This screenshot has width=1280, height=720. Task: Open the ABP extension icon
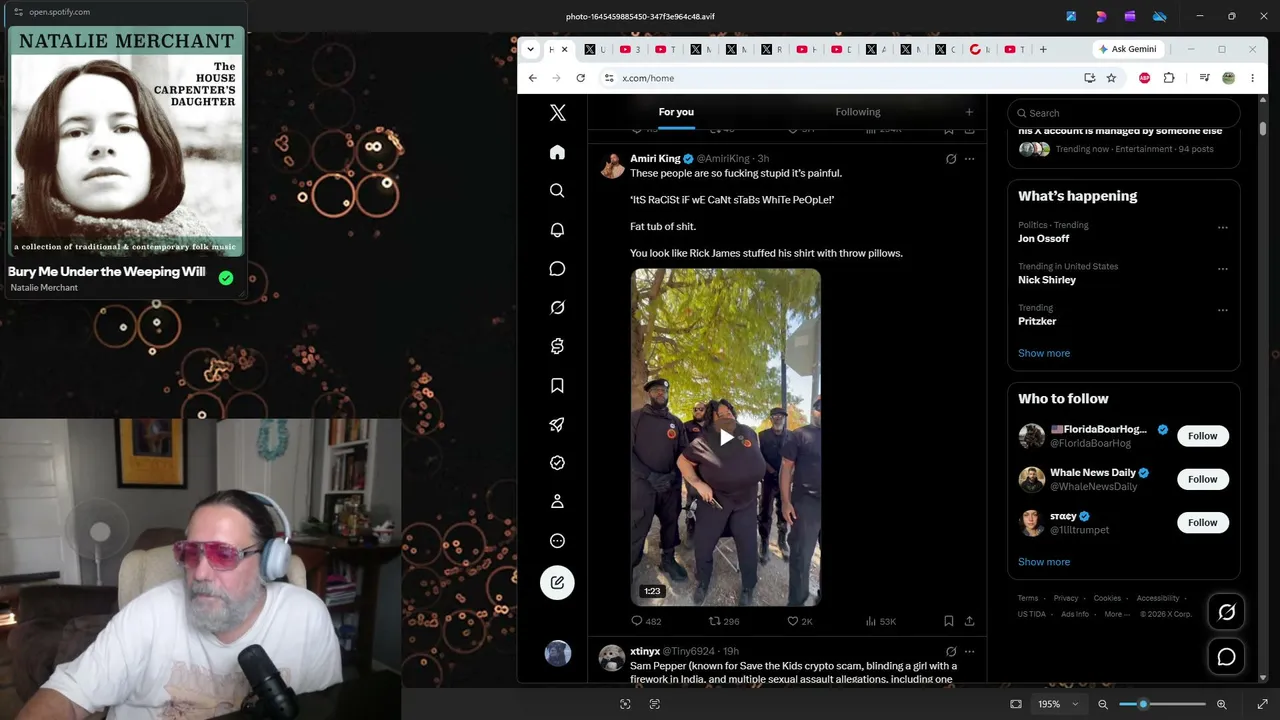tap(1145, 78)
